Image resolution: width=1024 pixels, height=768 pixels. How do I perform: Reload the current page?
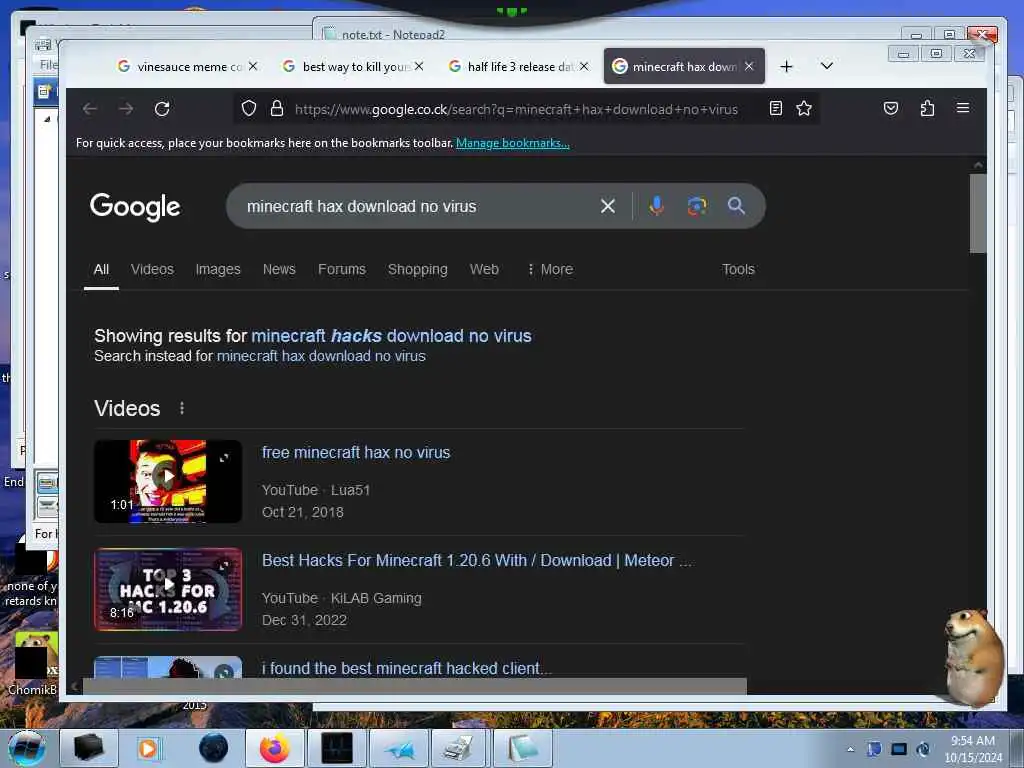pyautogui.click(x=162, y=109)
